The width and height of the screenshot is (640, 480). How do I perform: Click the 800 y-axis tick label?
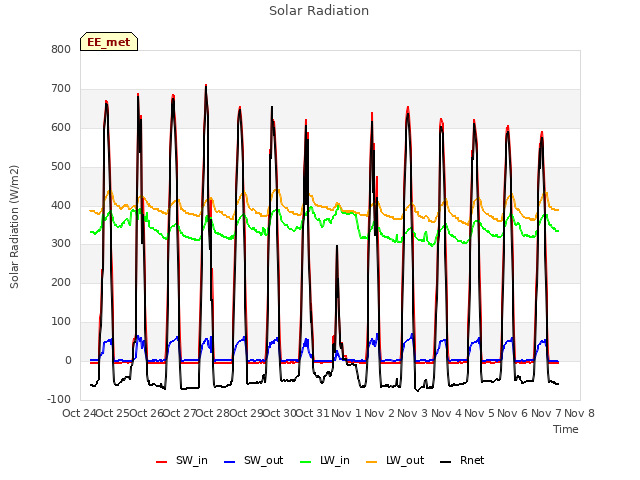coord(61,50)
